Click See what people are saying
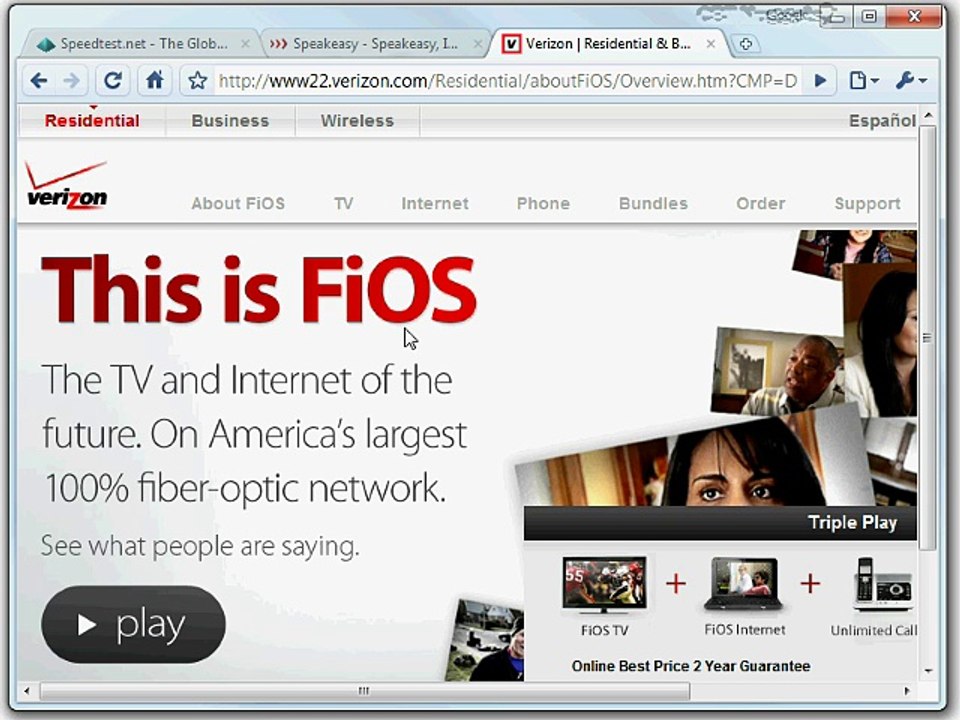Image resolution: width=960 pixels, height=720 pixels. click(x=200, y=546)
